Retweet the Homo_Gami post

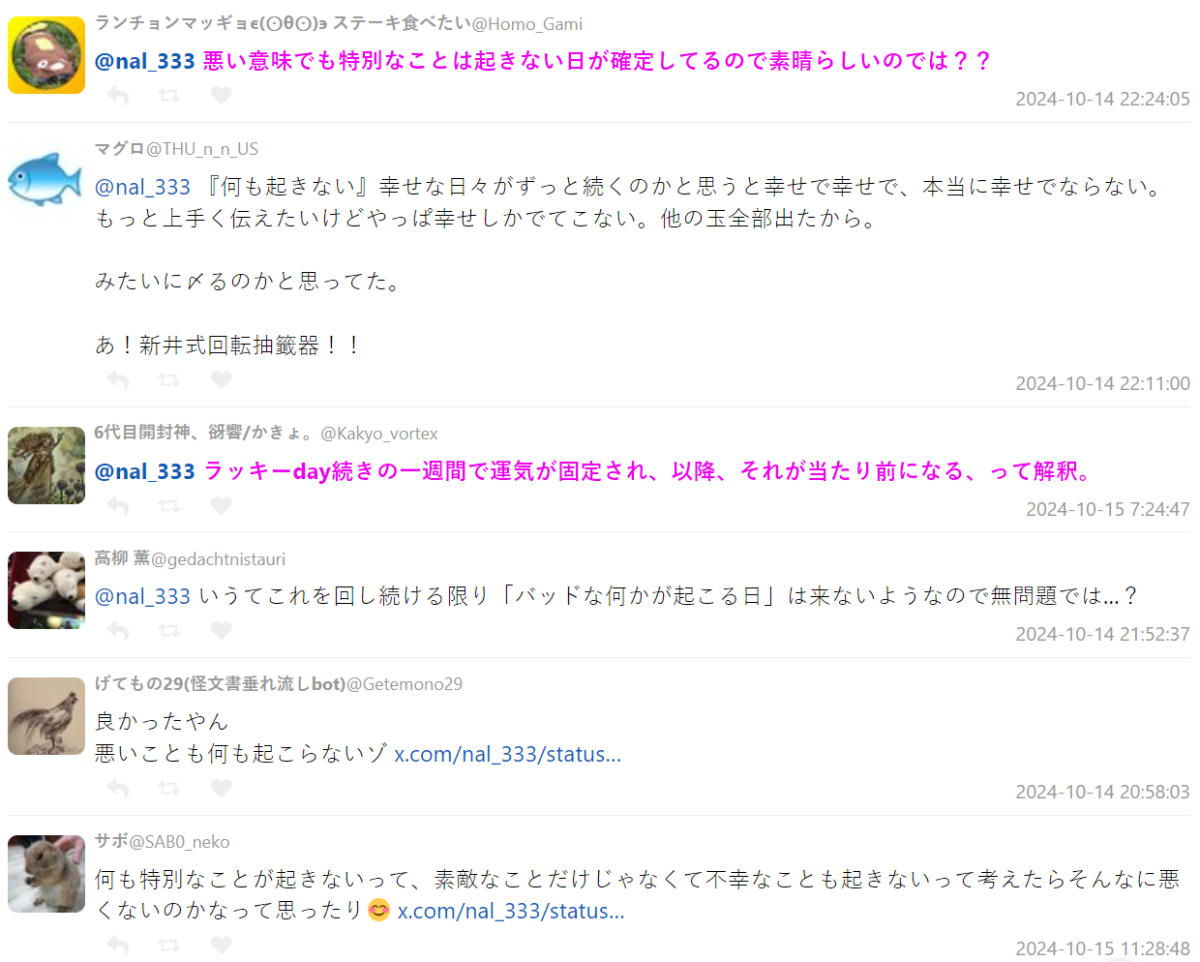tap(169, 96)
